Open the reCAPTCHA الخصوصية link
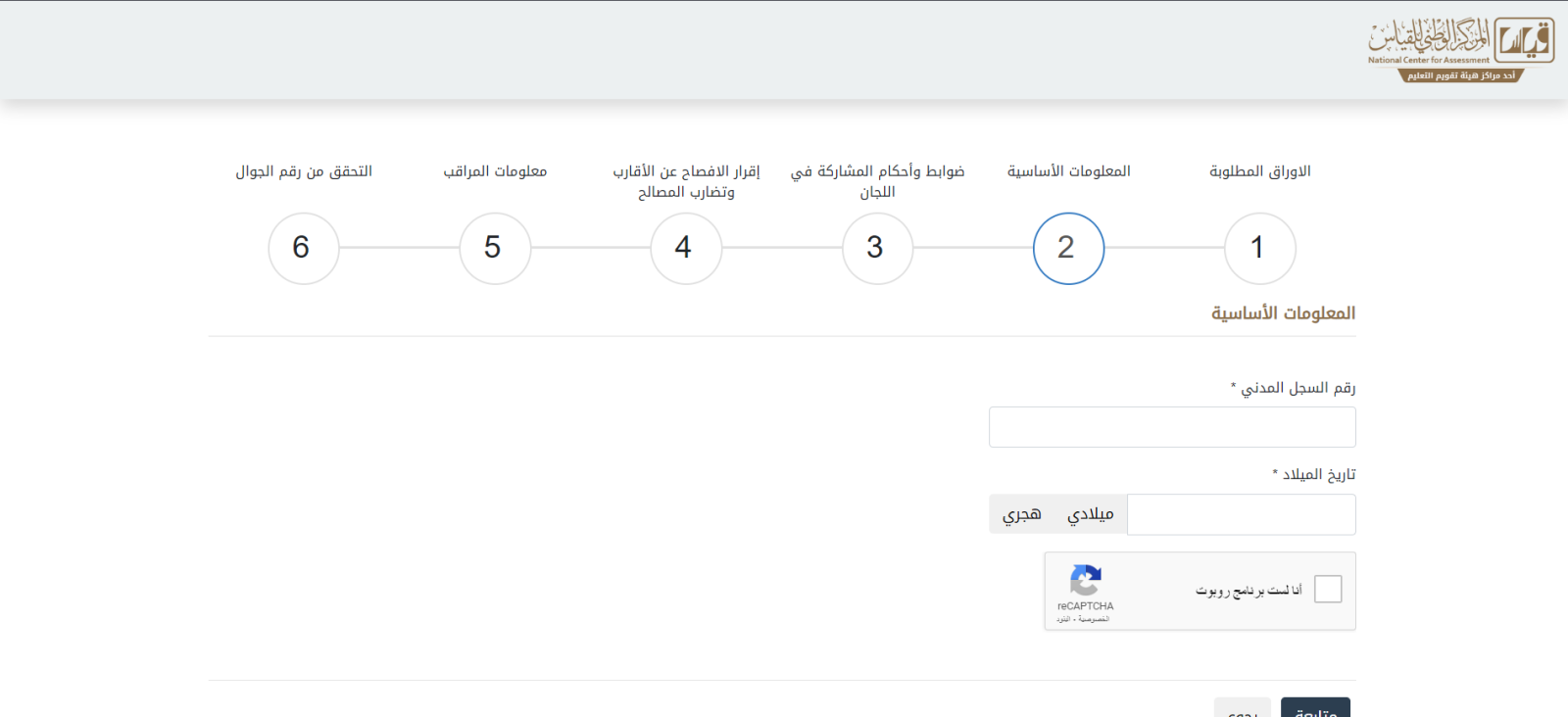The width and height of the screenshot is (1568, 717). point(1094,619)
